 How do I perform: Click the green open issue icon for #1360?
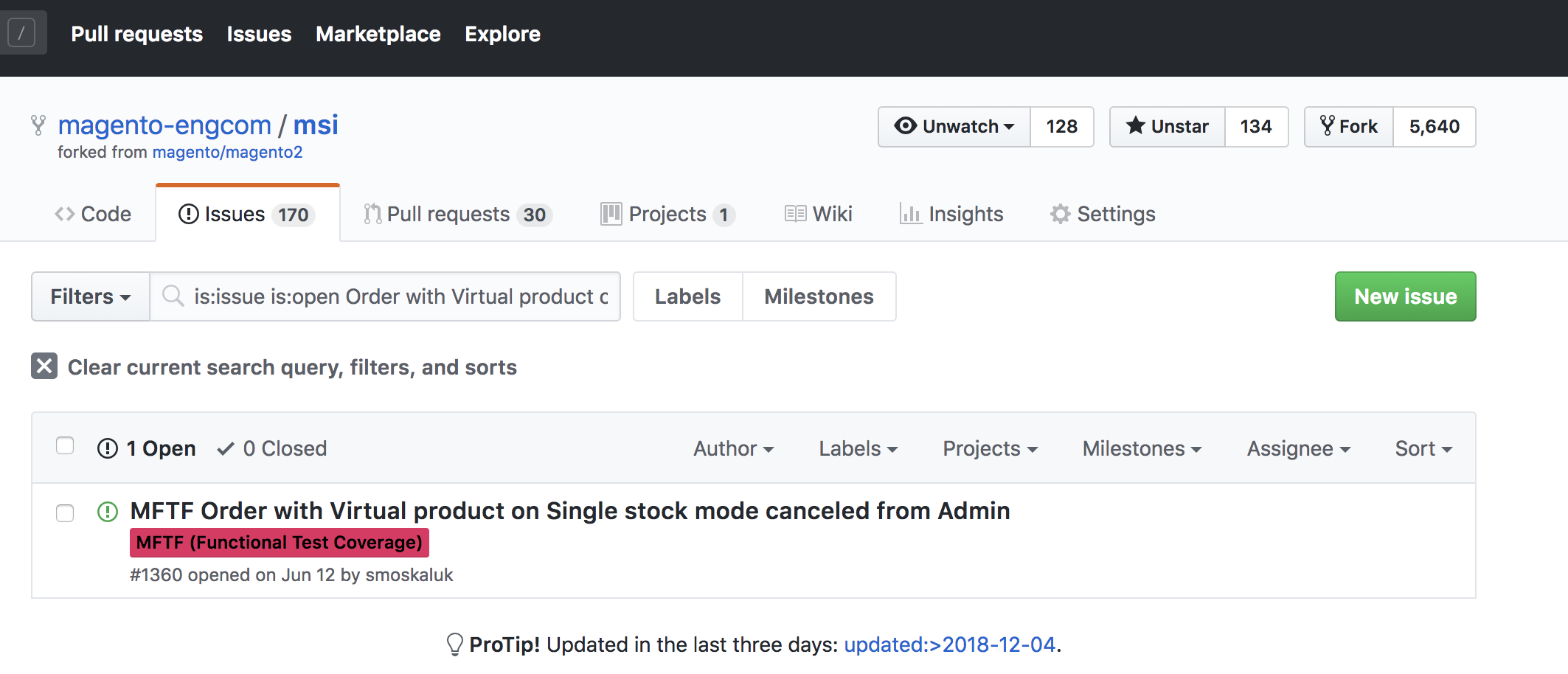coord(108,511)
